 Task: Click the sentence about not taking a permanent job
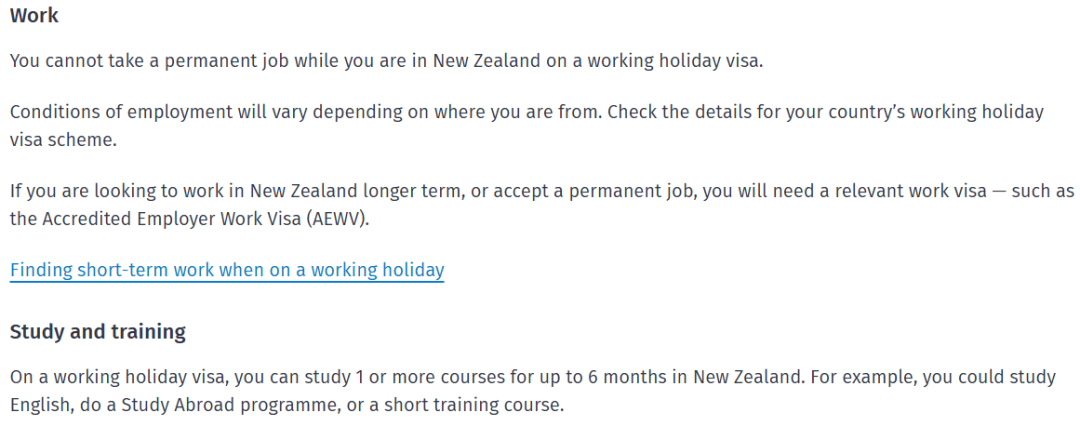(386, 61)
